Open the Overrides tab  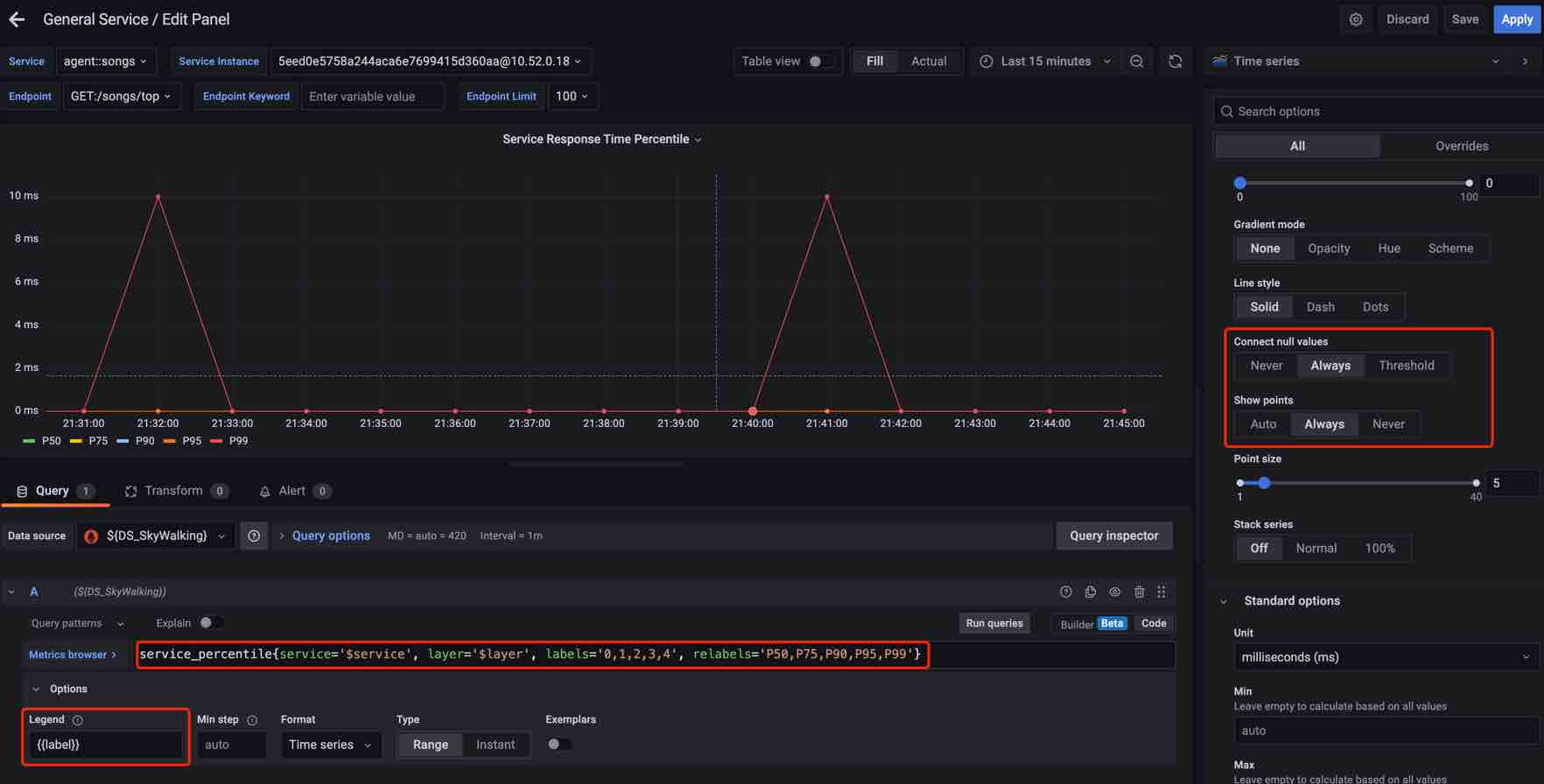pos(1461,146)
